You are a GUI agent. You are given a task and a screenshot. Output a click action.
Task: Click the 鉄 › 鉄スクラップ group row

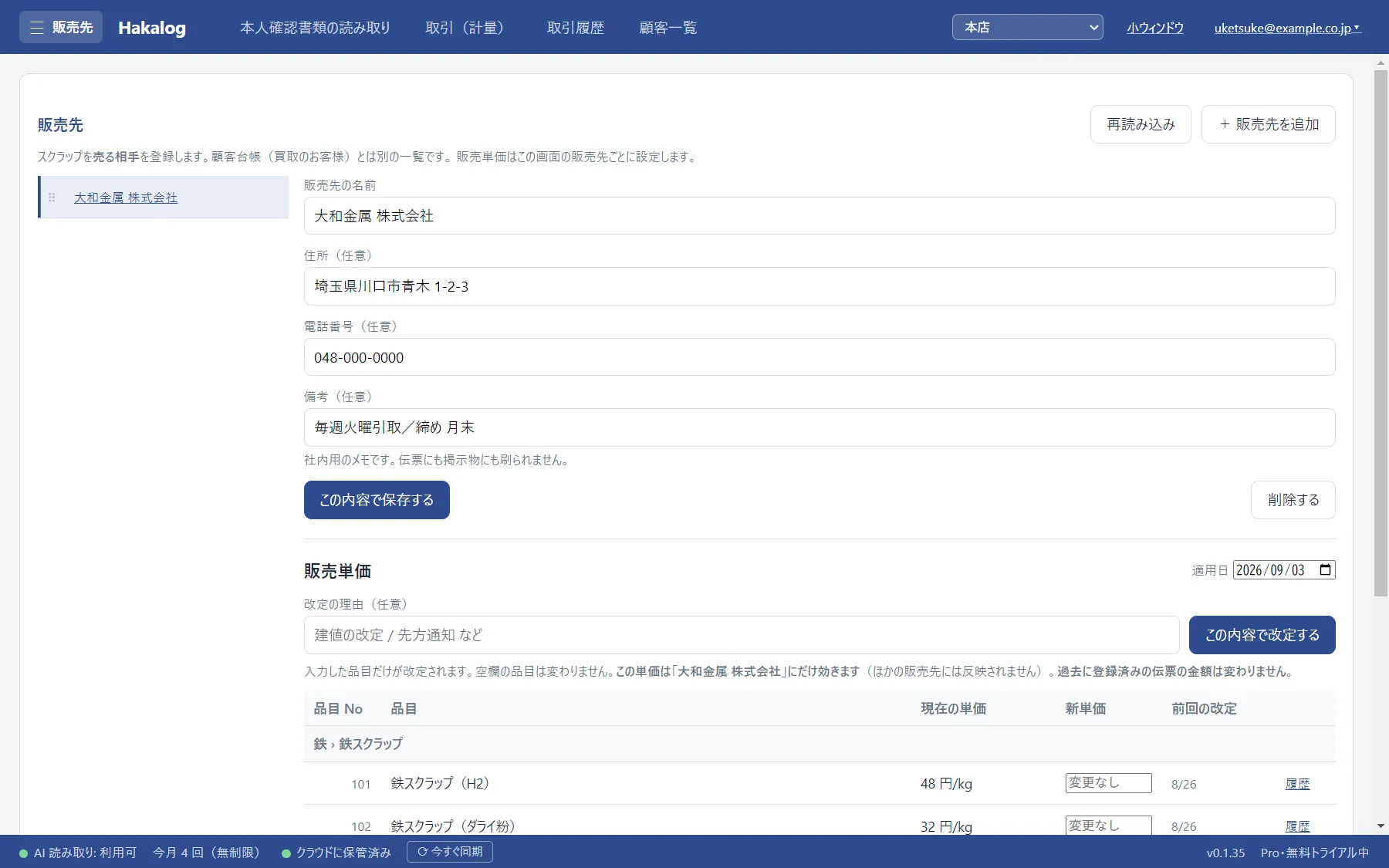click(820, 744)
